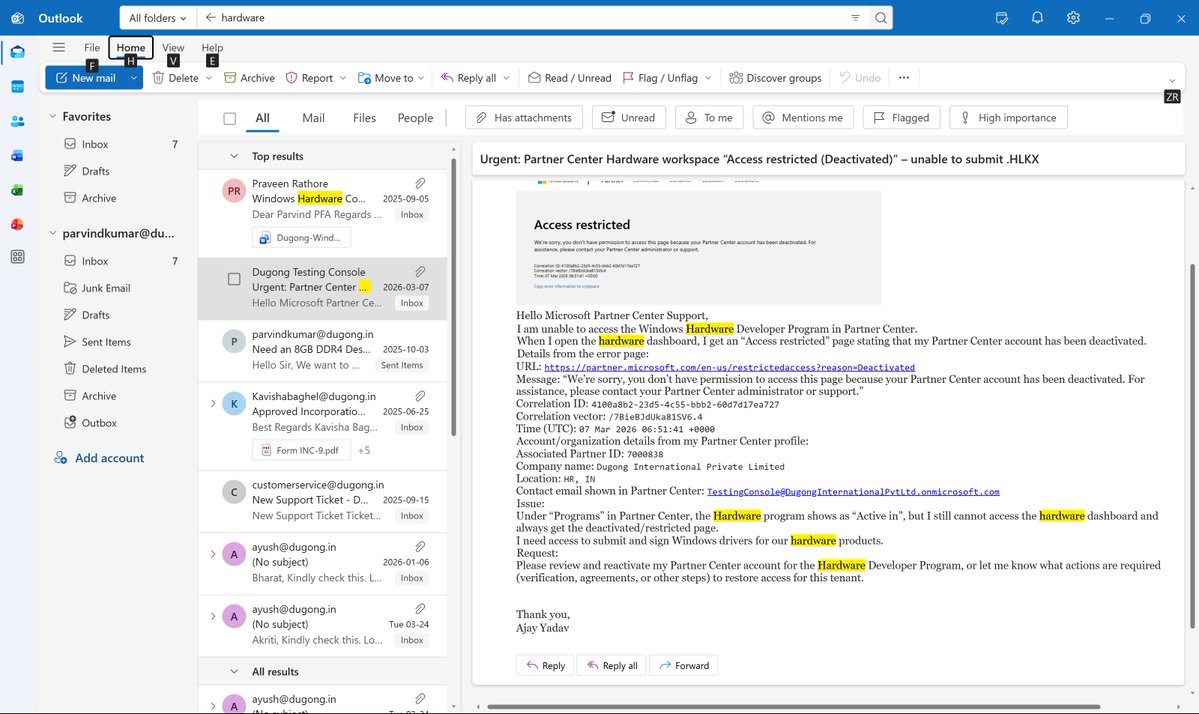Toggle the High importance filter
The image size is (1199, 714).
point(1008,118)
